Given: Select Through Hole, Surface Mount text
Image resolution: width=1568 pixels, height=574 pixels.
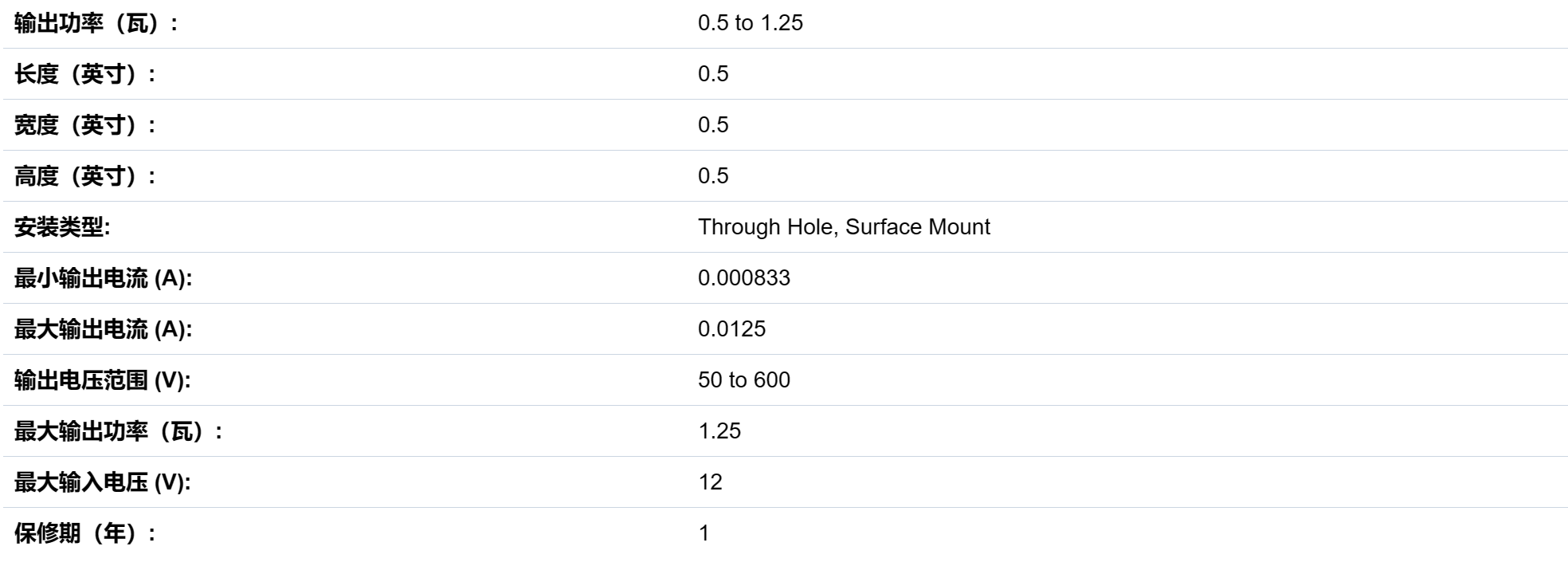Looking at the screenshot, I should [844, 227].
